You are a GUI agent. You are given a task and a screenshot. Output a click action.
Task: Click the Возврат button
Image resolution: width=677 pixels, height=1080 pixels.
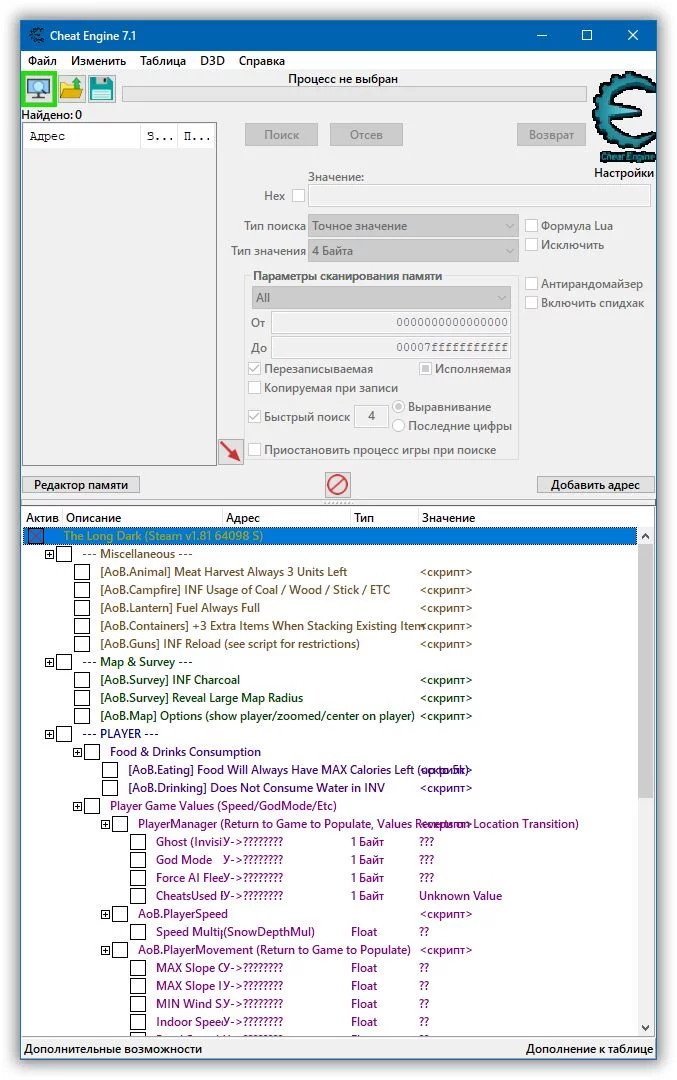pyautogui.click(x=551, y=135)
